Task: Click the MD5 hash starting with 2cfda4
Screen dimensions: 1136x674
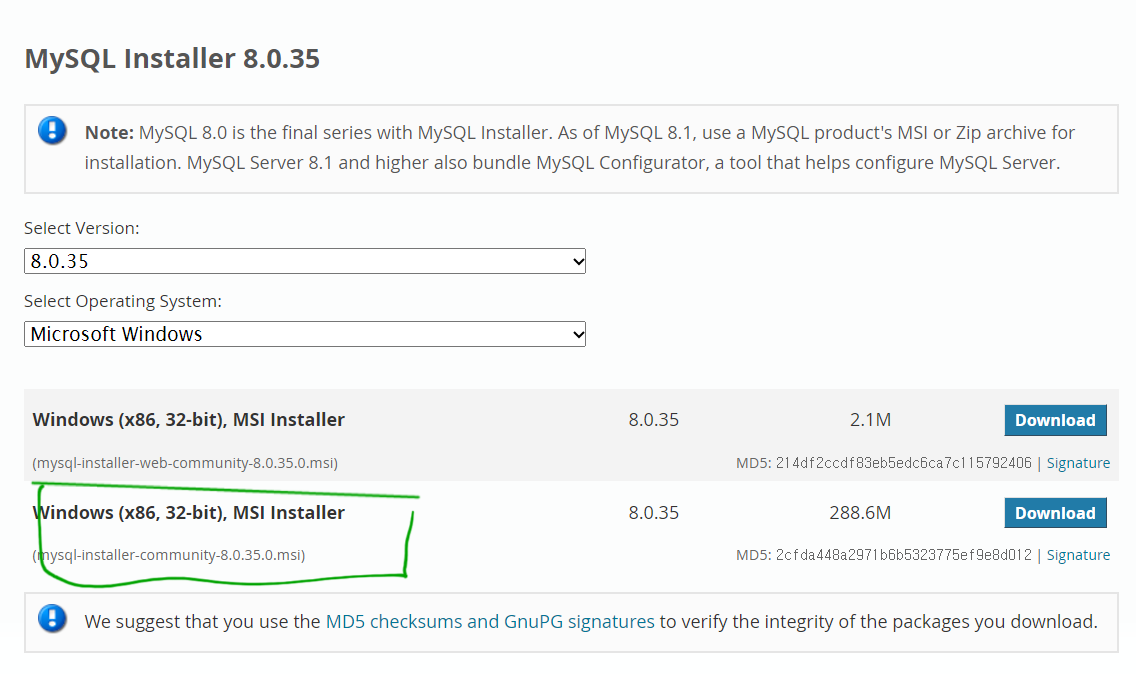Action: tap(903, 555)
